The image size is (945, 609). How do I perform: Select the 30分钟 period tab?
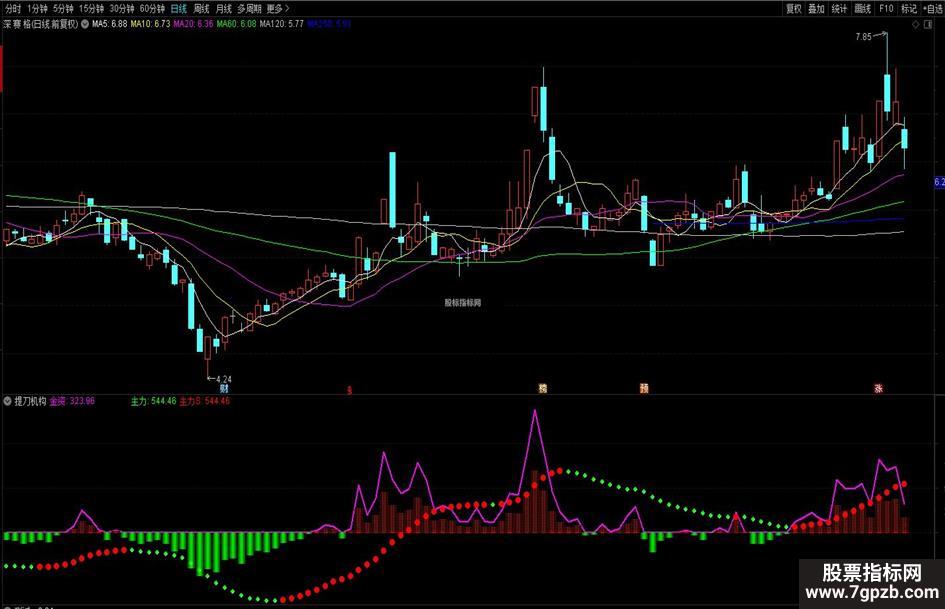[x=122, y=8]
